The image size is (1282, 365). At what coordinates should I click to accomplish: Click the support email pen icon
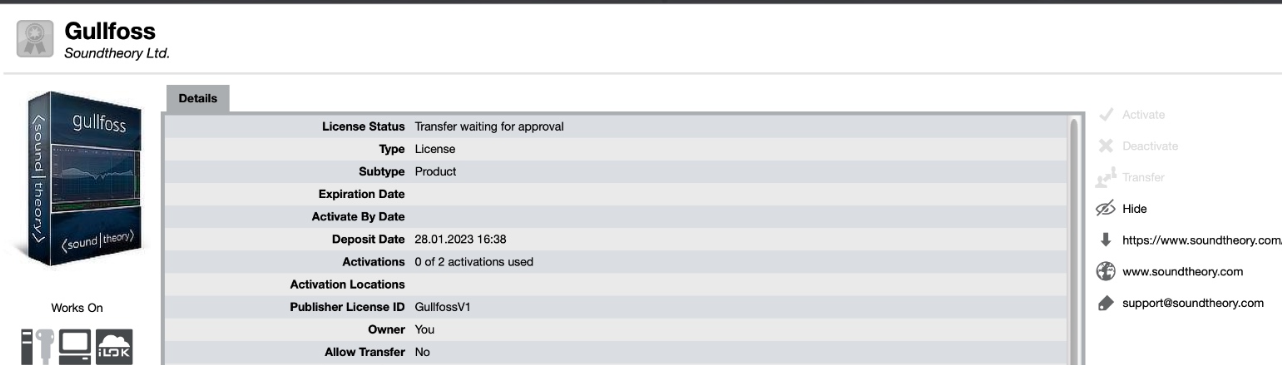click(1107, 303)
